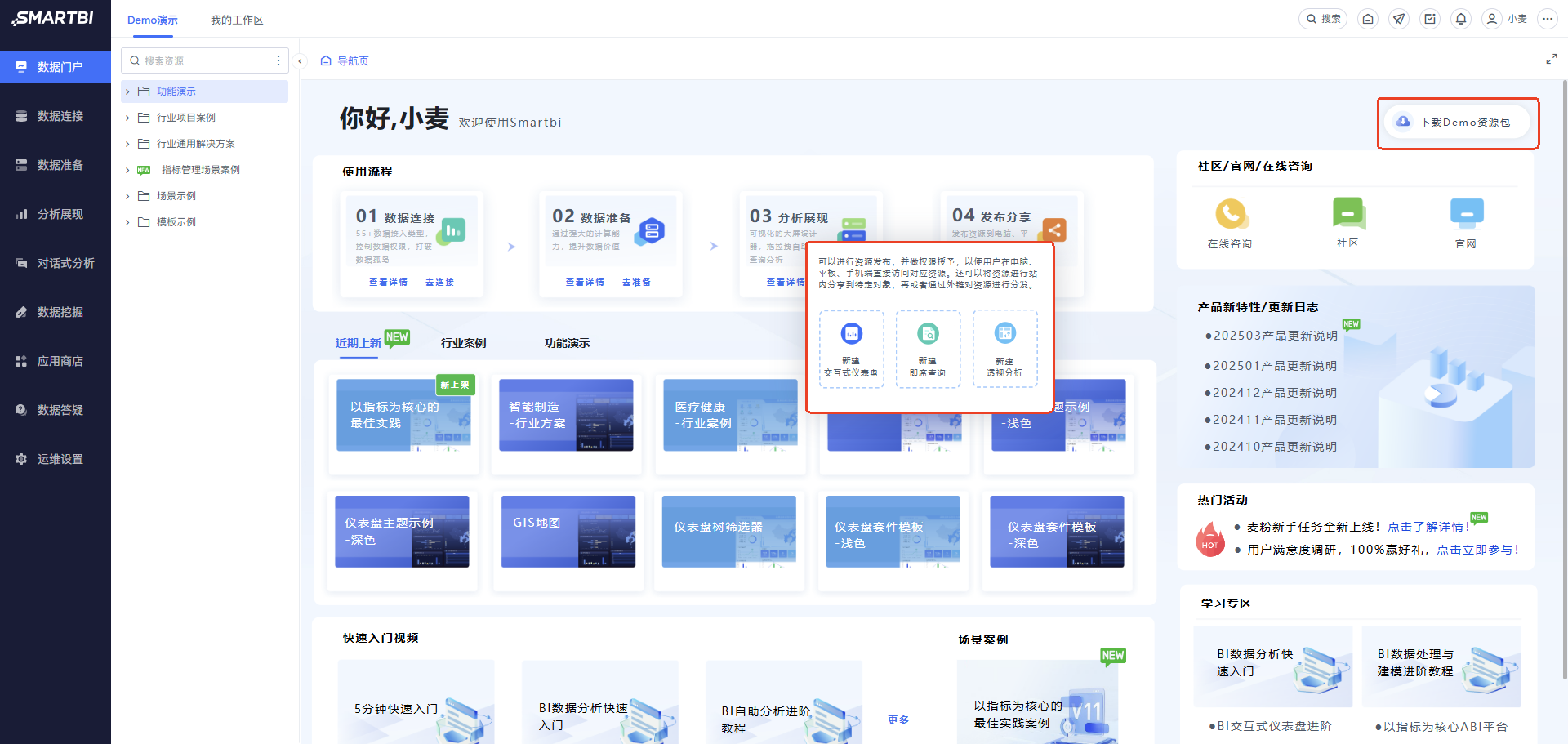Open 数据准备 in the sidebar
The width and height of the screenshot is (1568, 744).
pyautogui.click(x=56, y=165)
